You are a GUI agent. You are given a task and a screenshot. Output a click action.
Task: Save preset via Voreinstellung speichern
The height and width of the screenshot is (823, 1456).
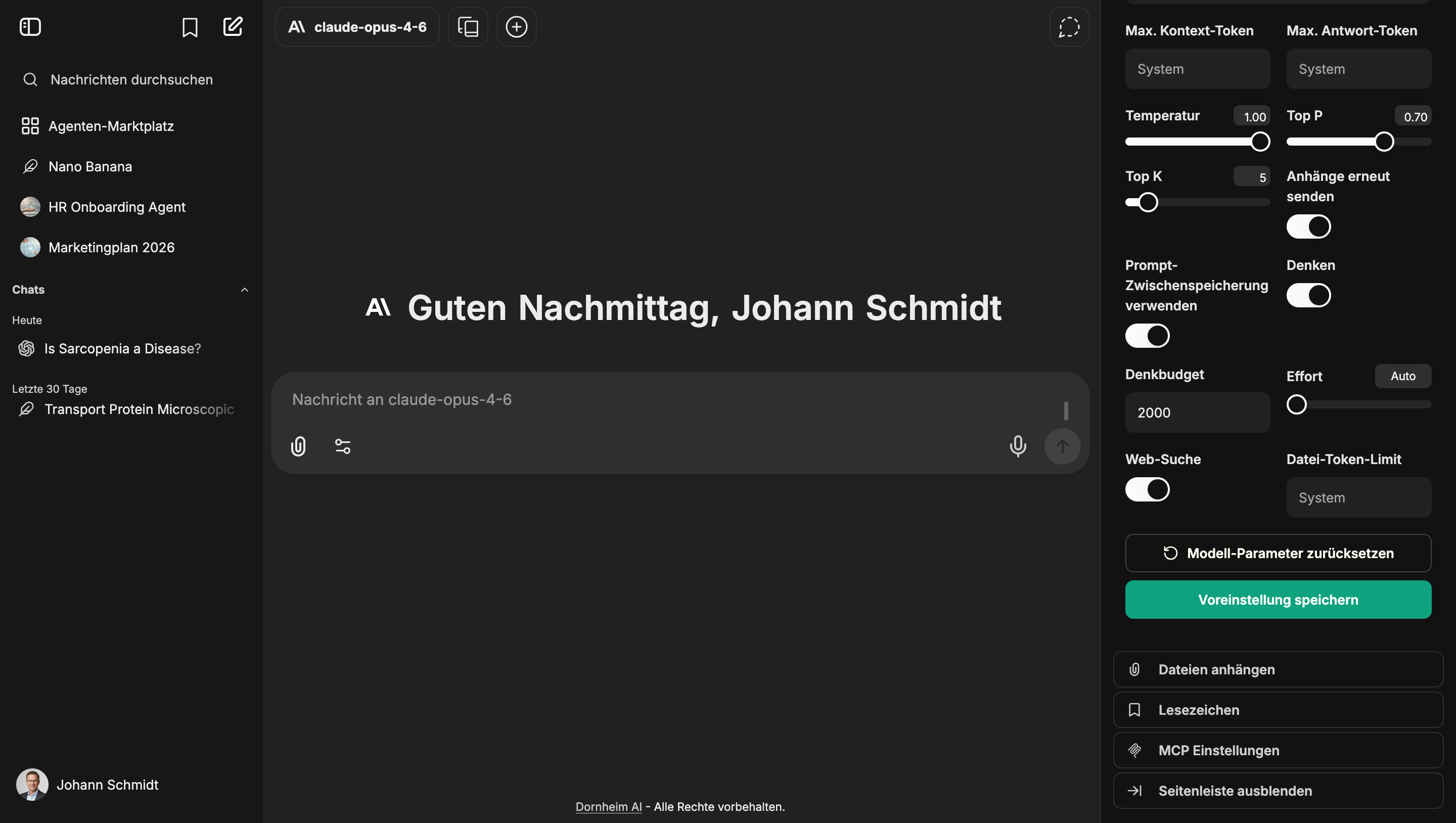(1278, 600)
